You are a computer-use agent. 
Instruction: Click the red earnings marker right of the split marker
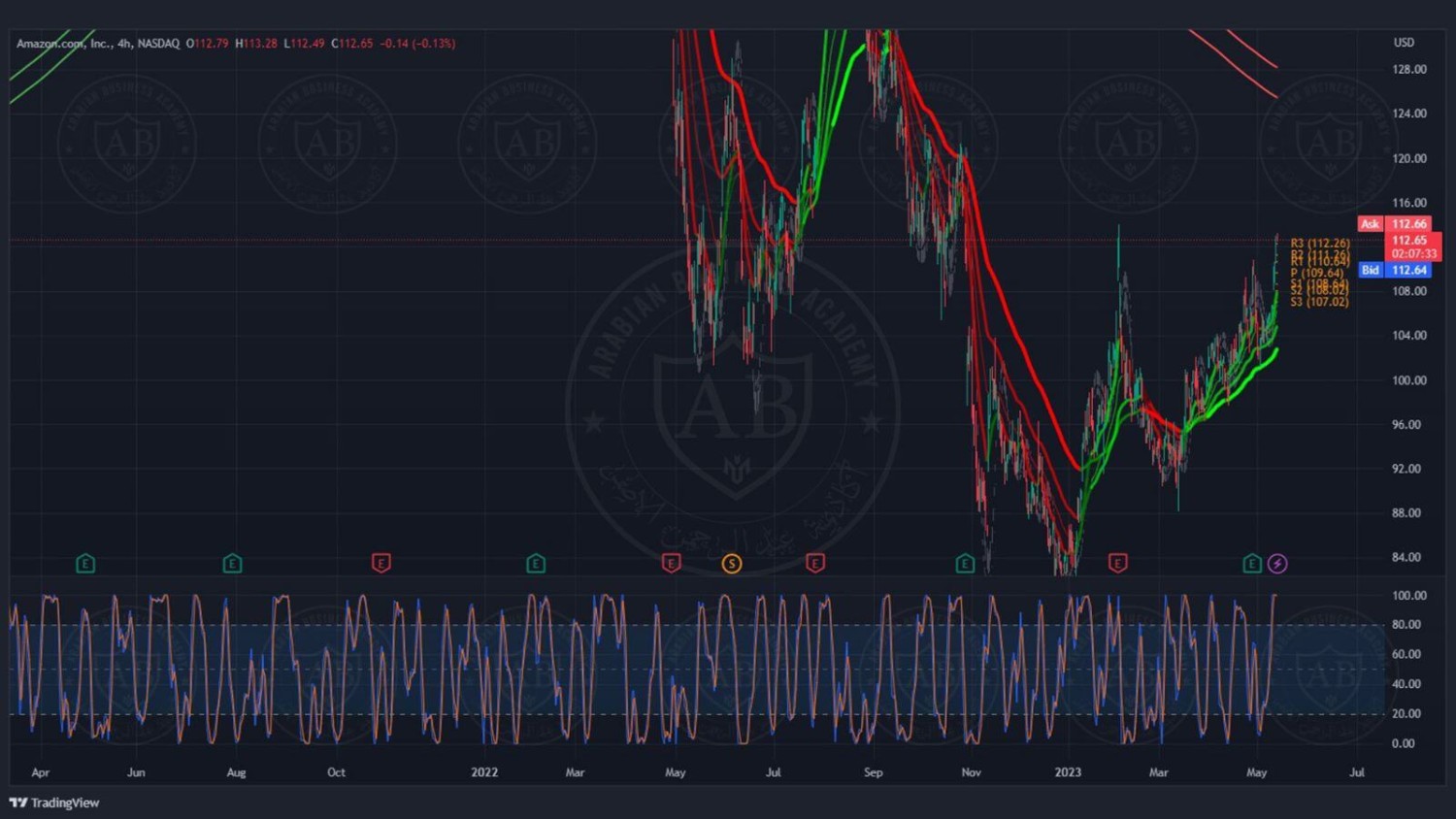coord(815,563)
